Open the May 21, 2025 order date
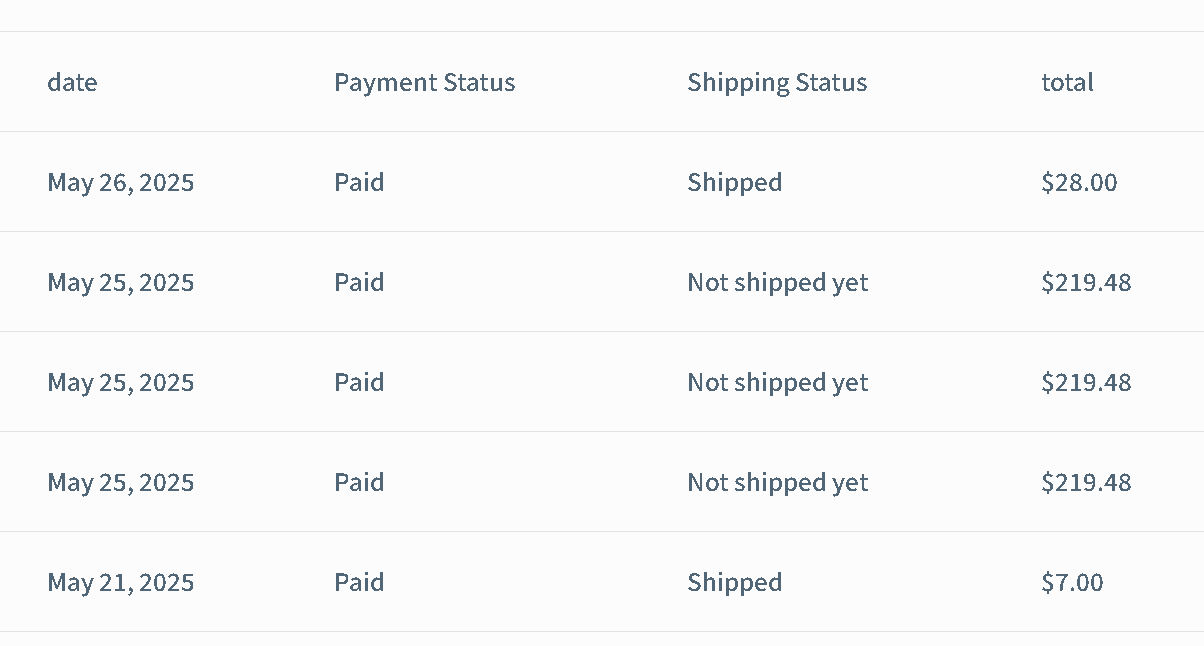Screen dimensions: 1204x646 click(120, 582)
